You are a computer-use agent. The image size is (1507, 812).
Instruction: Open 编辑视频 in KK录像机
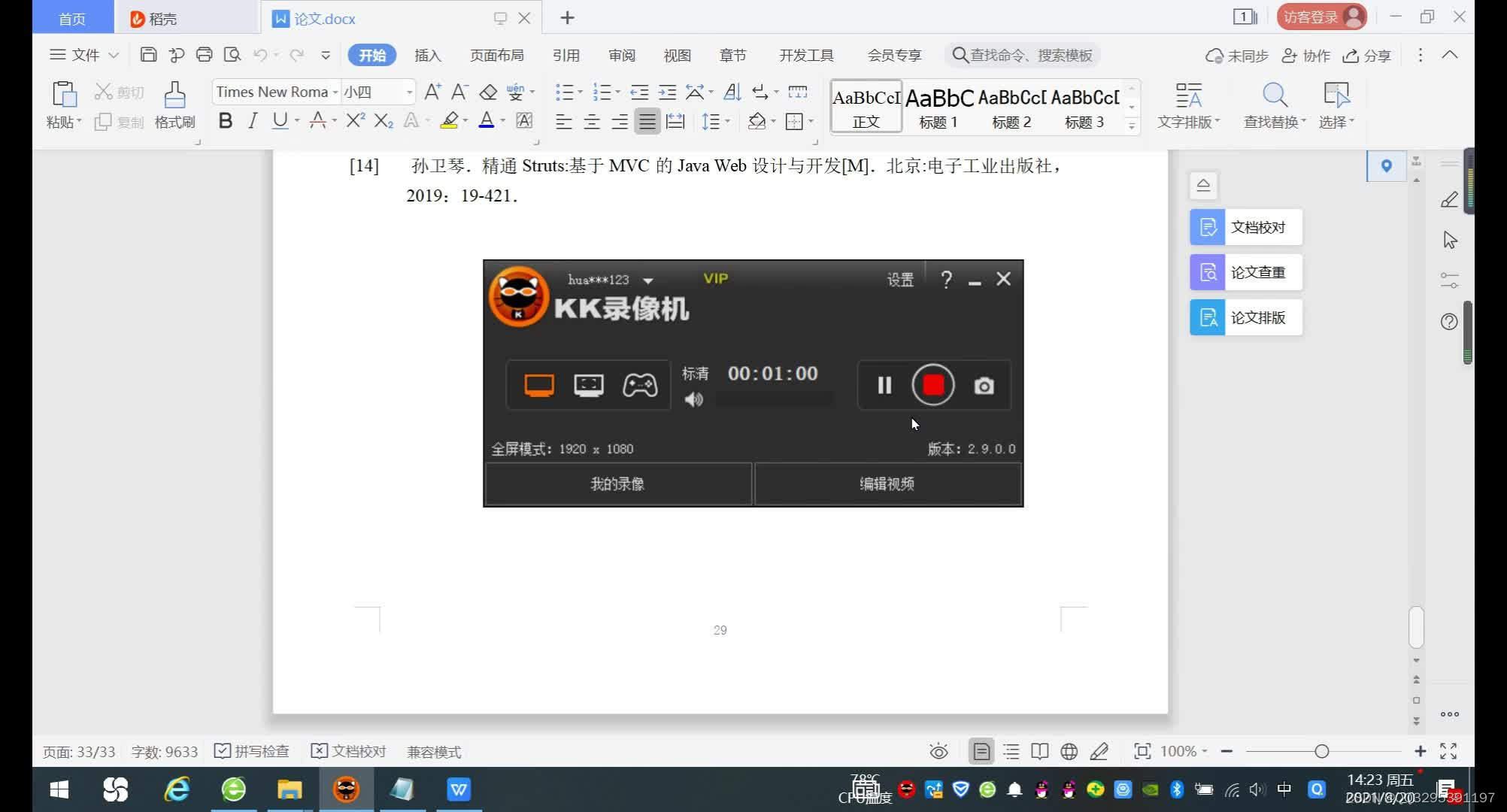tap(886, 483)
